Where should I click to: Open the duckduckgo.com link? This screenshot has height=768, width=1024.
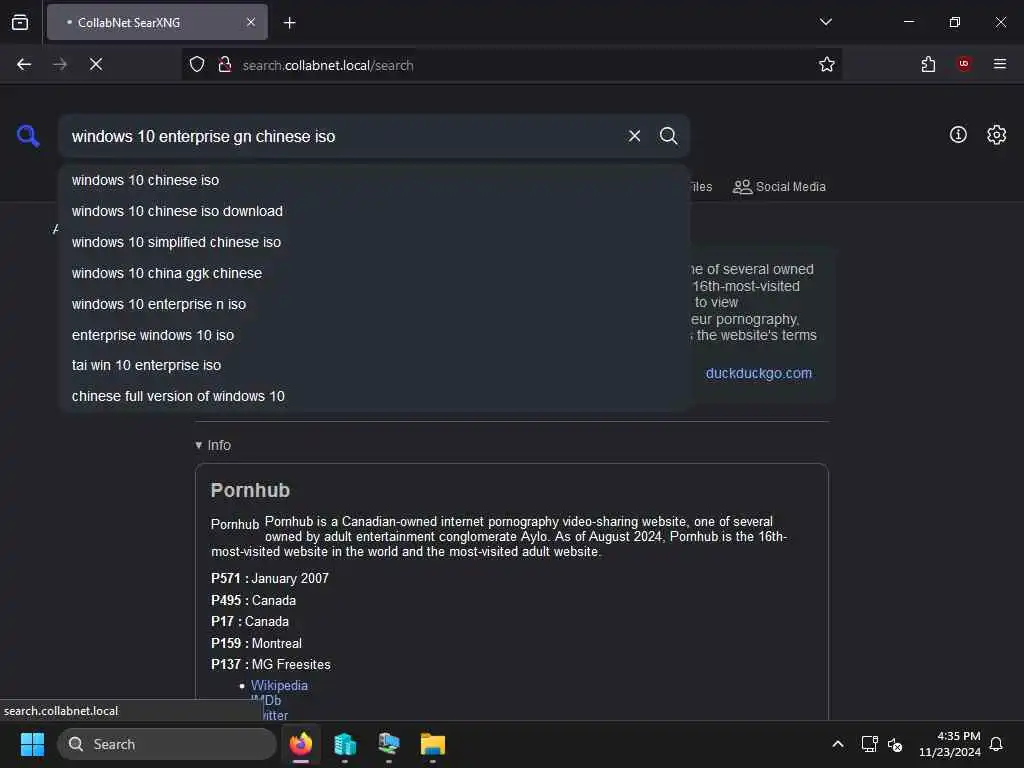(x=758, y=374)
